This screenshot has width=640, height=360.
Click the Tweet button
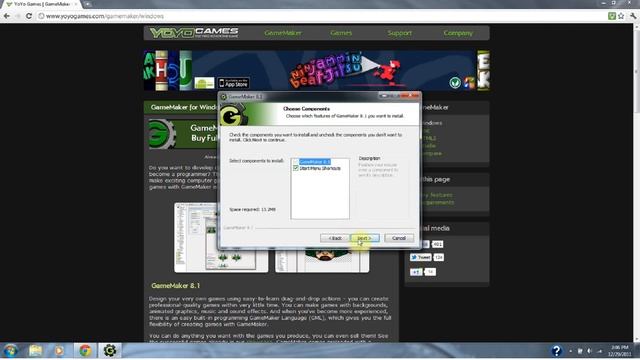[421, 257]
